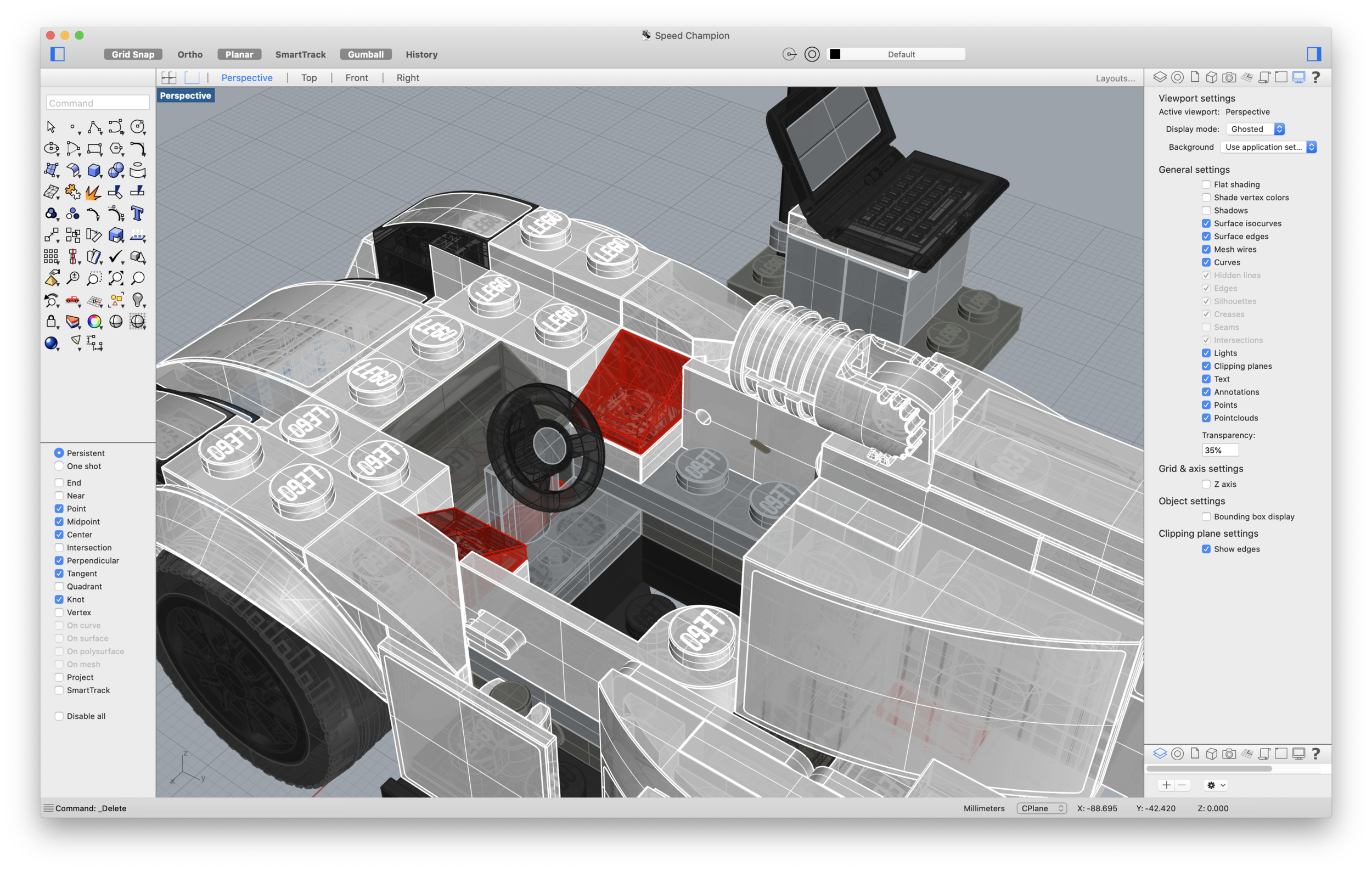Click the Zoom Extents tool
1372x871 pixels.
tap(116, 279)
